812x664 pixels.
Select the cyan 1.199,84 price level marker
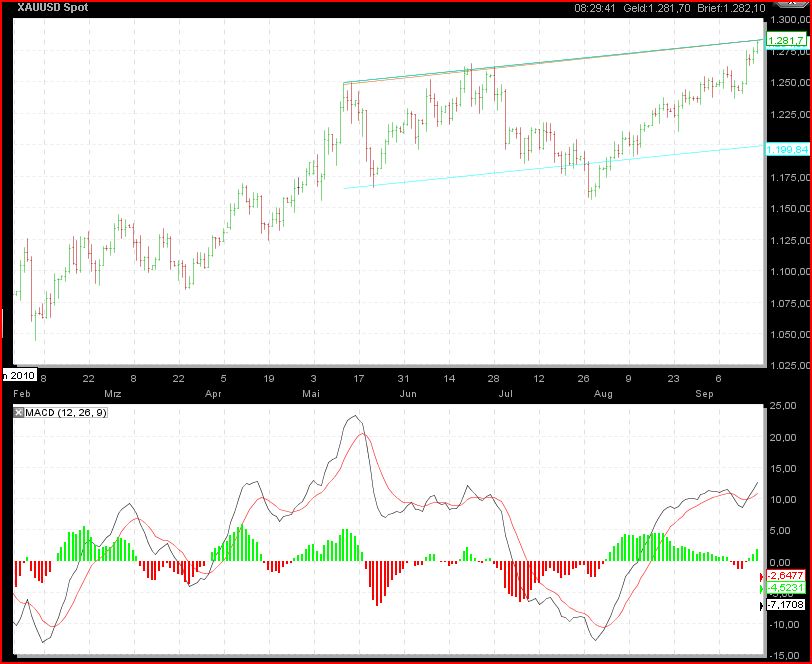click(784, 149)
